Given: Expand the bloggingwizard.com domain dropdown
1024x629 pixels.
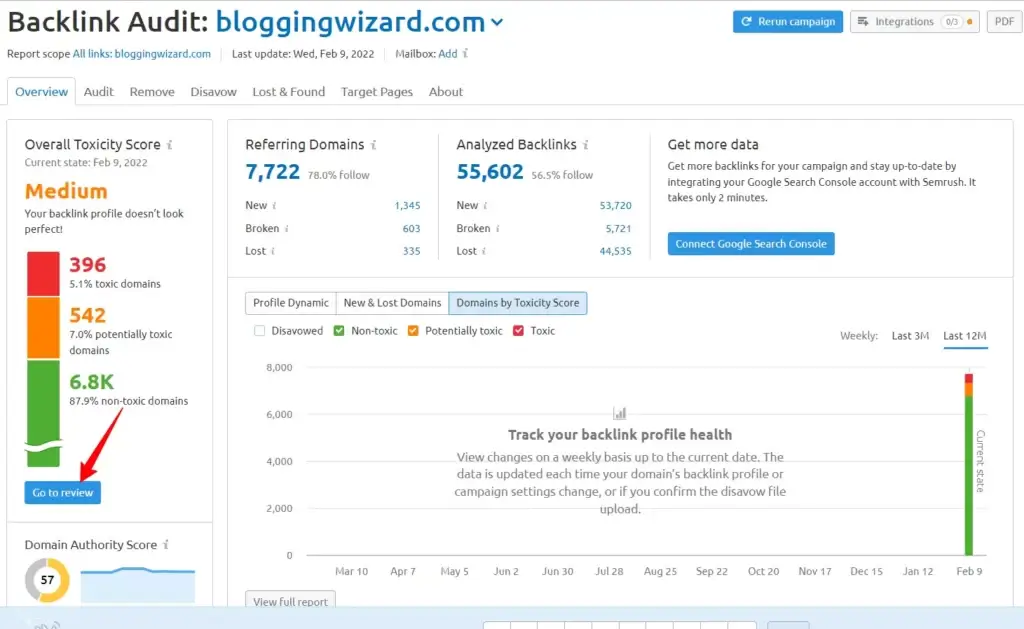Looking at the screenshot, I should pos(498,22).
